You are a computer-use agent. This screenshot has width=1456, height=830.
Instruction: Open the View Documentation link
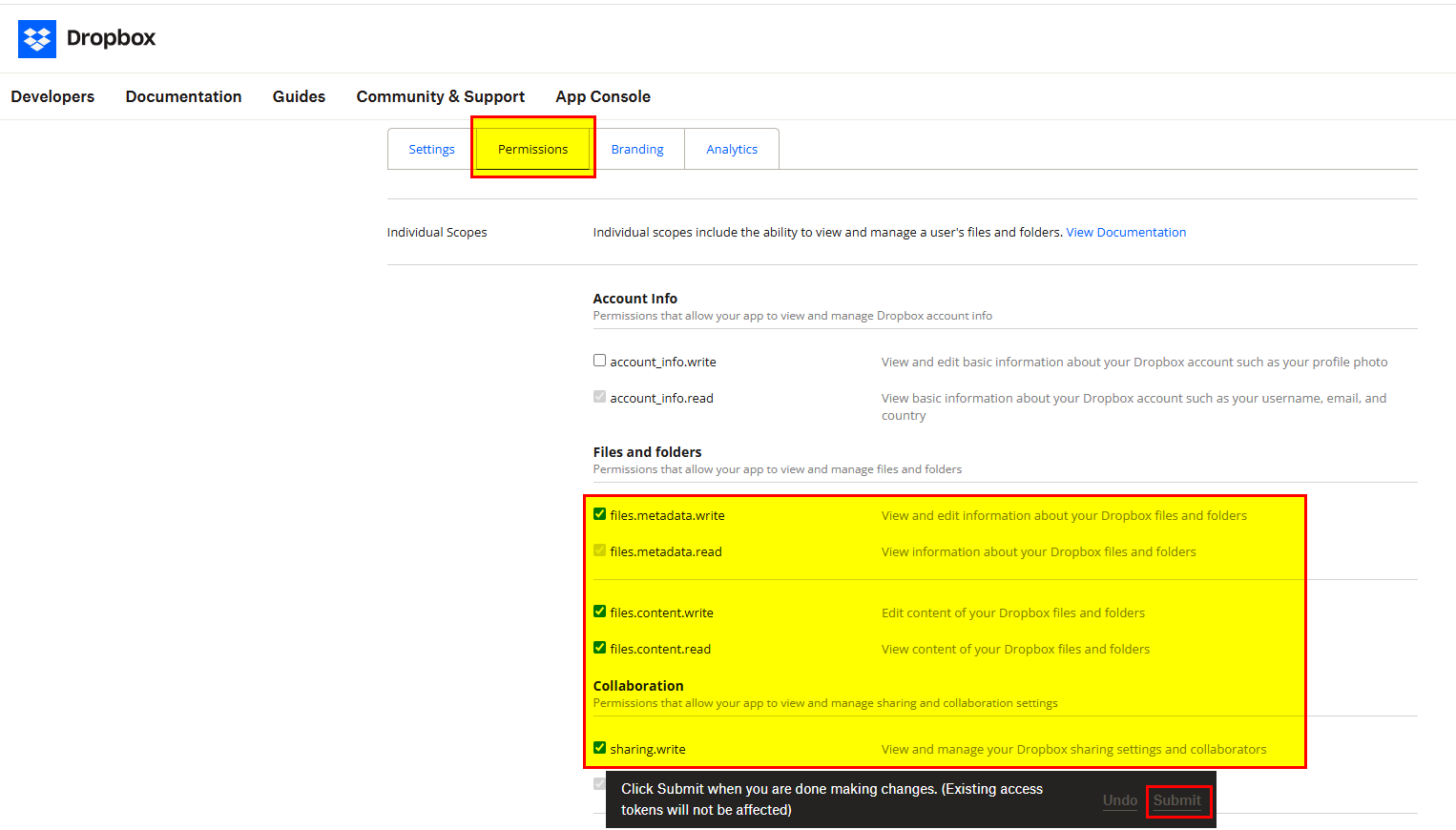pyautogui.click(x=1126, y=232)
